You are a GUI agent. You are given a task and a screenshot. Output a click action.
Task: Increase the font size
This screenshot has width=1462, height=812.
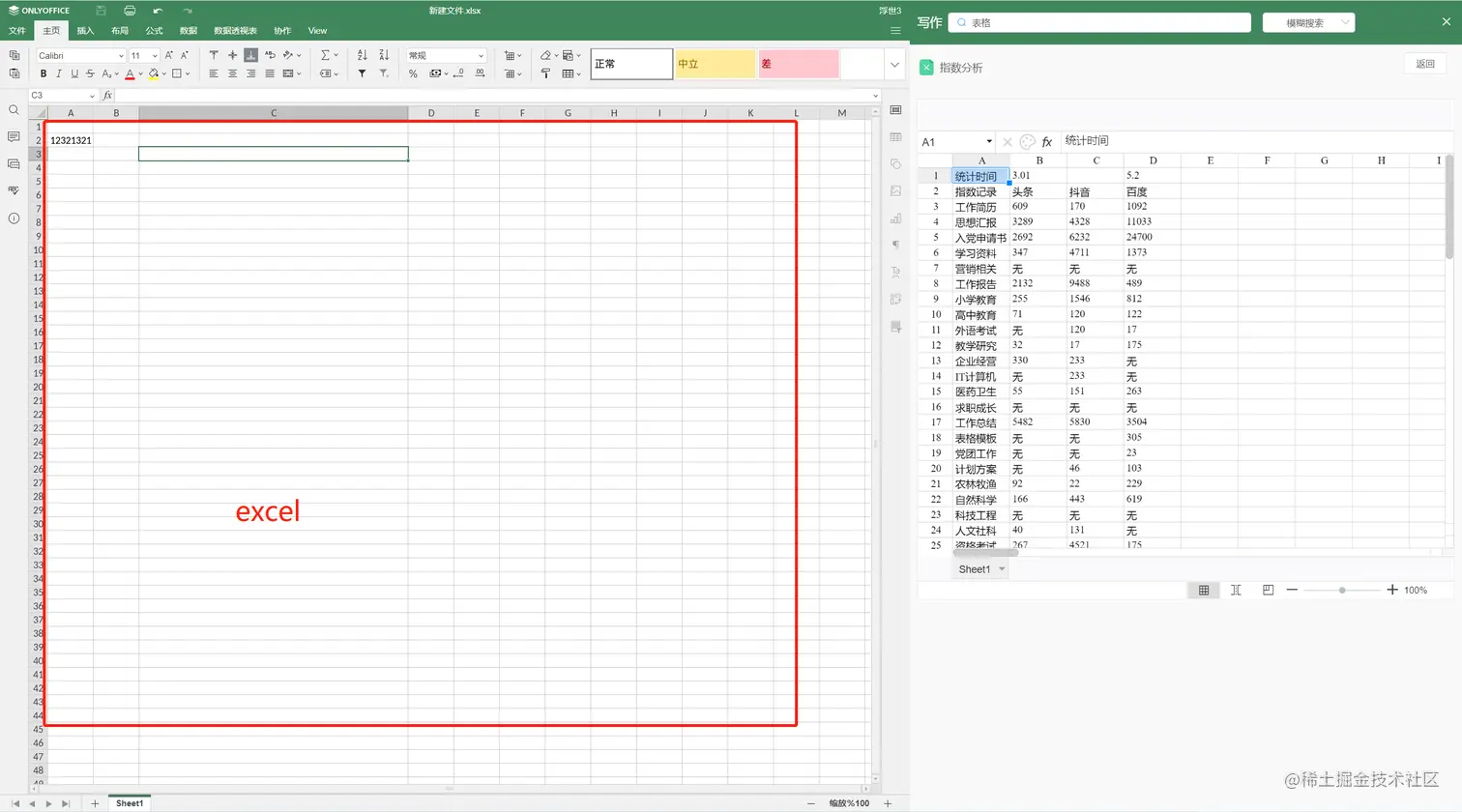point(169,56)
